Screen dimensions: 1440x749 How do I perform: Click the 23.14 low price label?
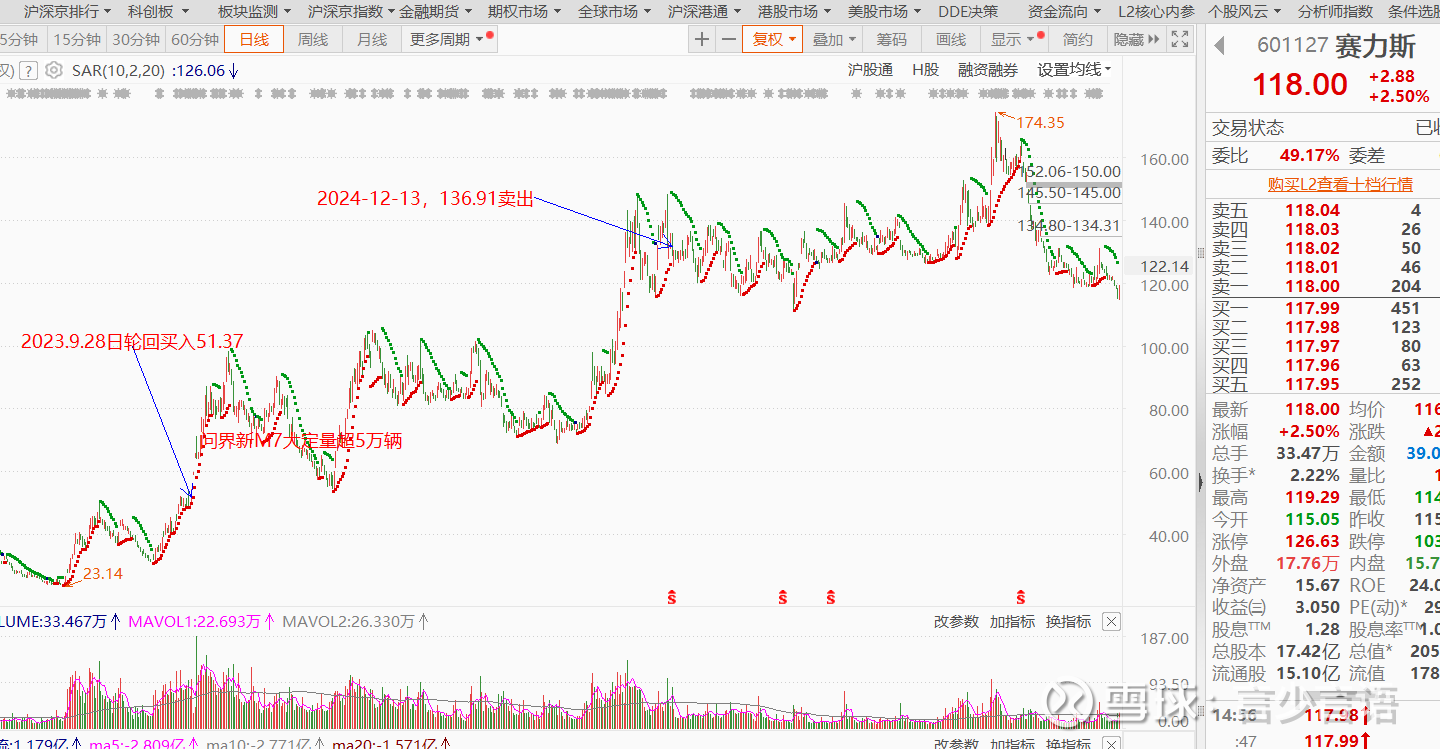[102, 574]
